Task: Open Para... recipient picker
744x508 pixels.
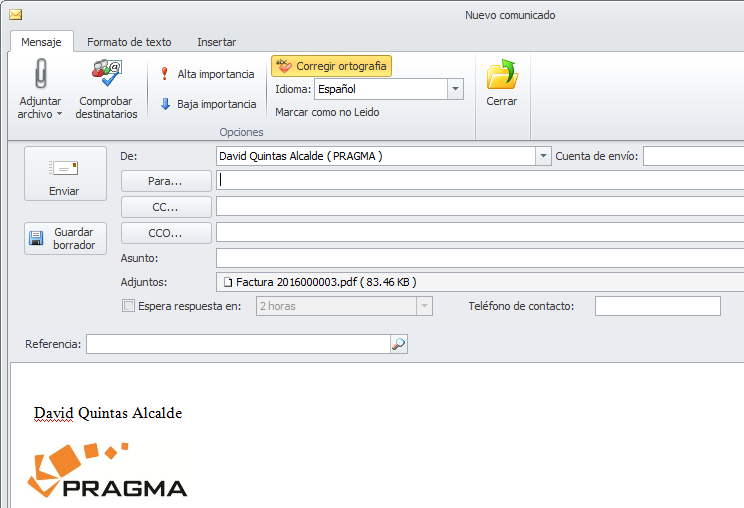Action: [x=166, y=181]
